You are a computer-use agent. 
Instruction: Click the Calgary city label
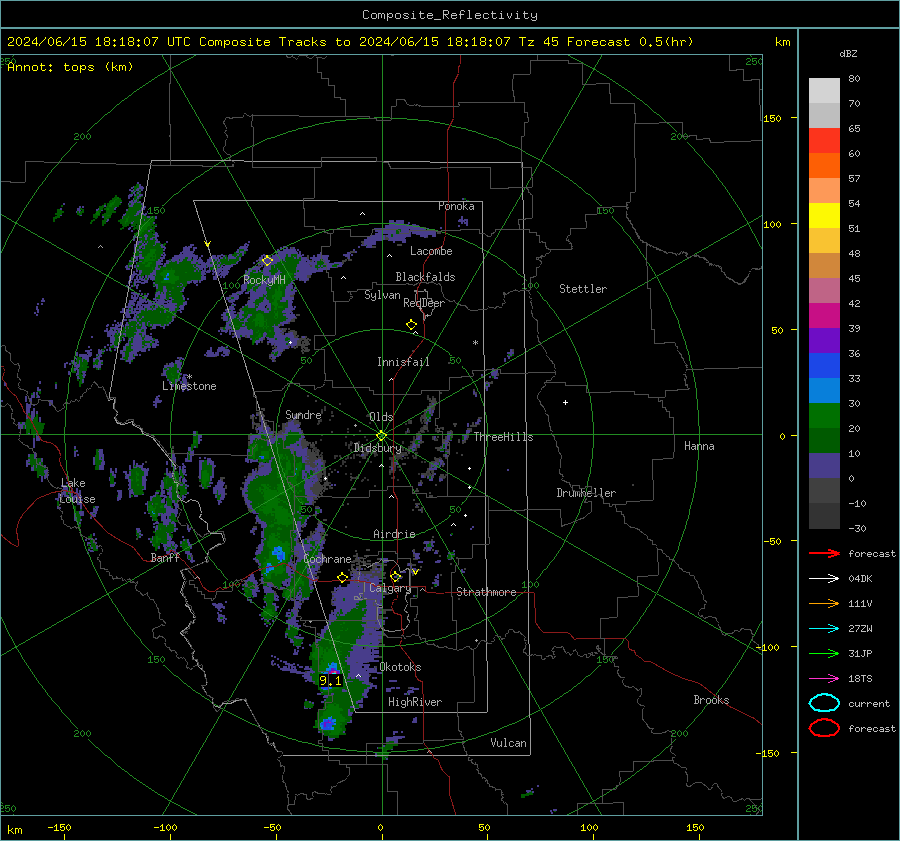pos(390,588)
